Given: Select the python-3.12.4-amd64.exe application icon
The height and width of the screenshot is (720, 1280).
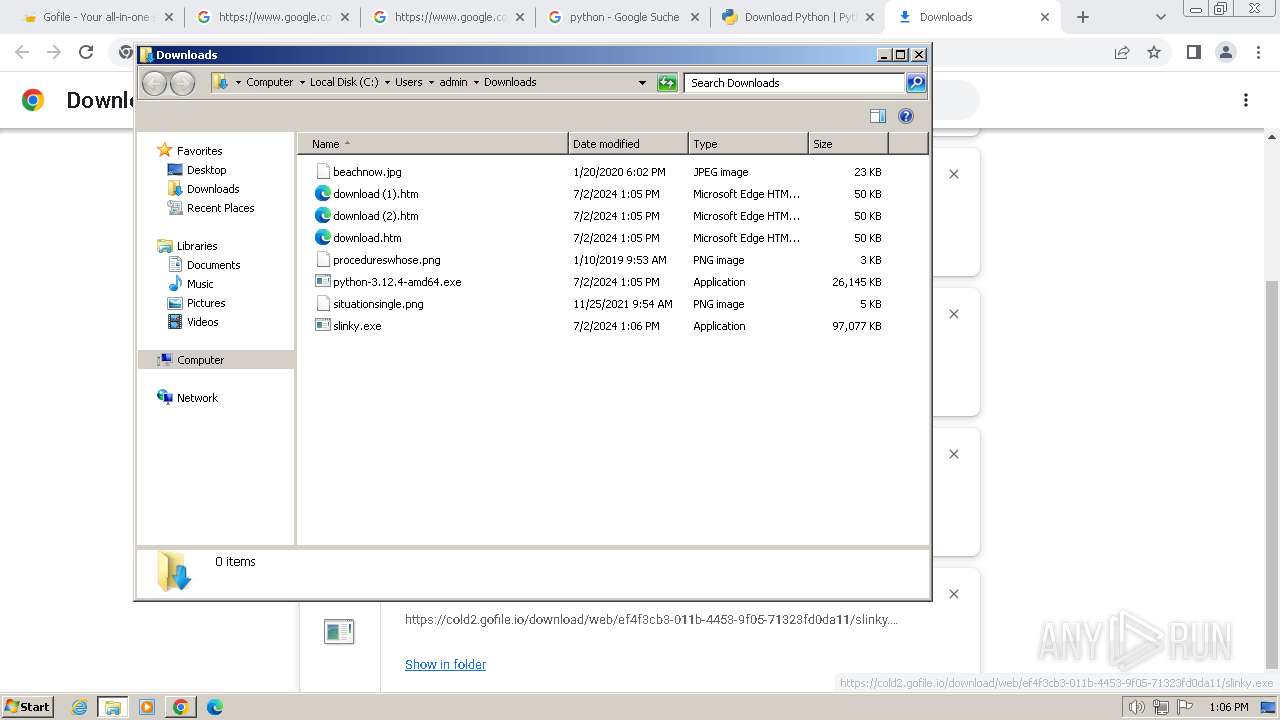Looking at the screenshot, I should click(322, 282).
